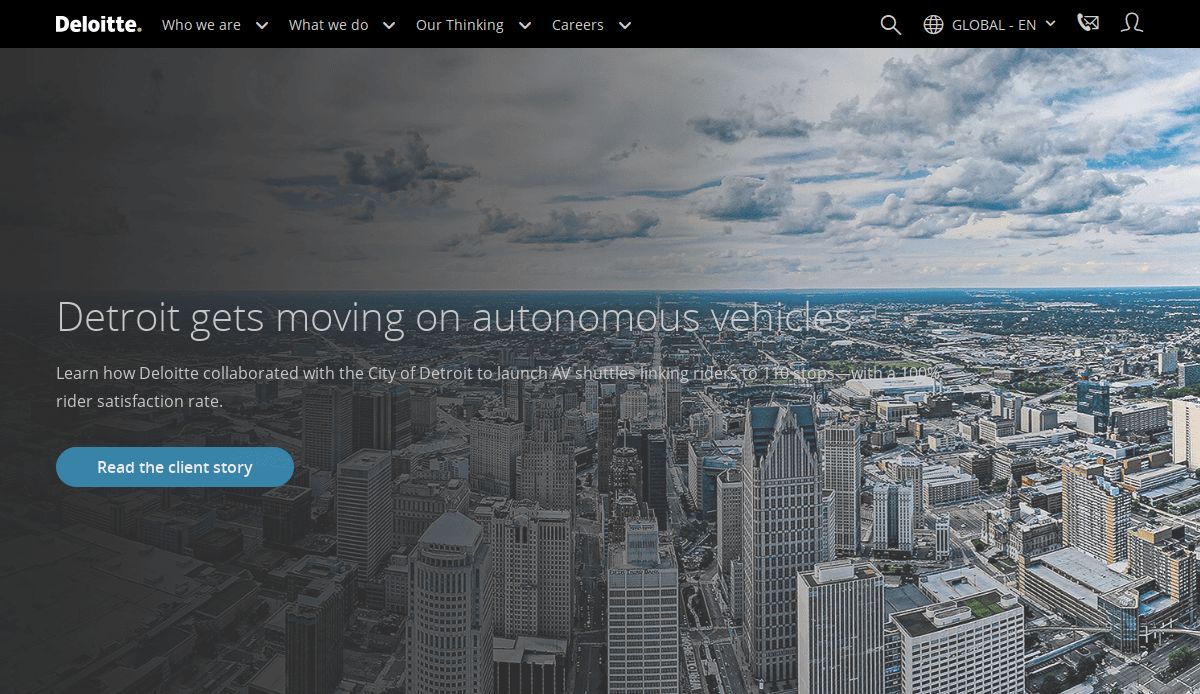Open the contact us phone-envelope icon

pyautogui.click(x=1087, y=24)
